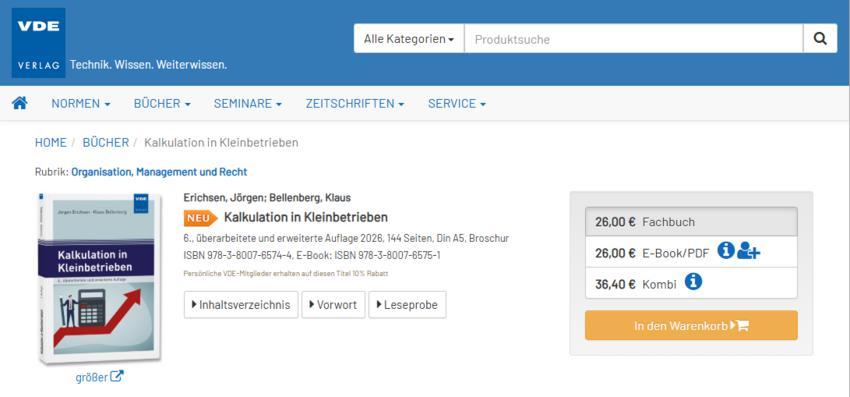The height and width of the screenshot is (397, 850).
Task: Open the Alle Kategorien dropdown
Action: tap(409, 39)
